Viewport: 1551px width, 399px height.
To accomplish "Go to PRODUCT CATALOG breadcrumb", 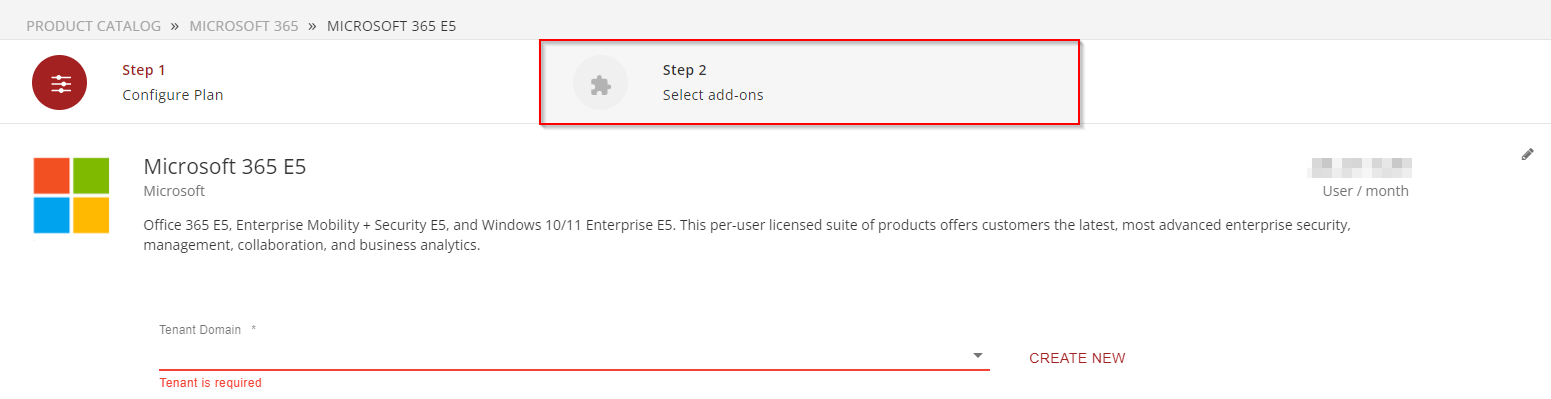I will 91,26.
